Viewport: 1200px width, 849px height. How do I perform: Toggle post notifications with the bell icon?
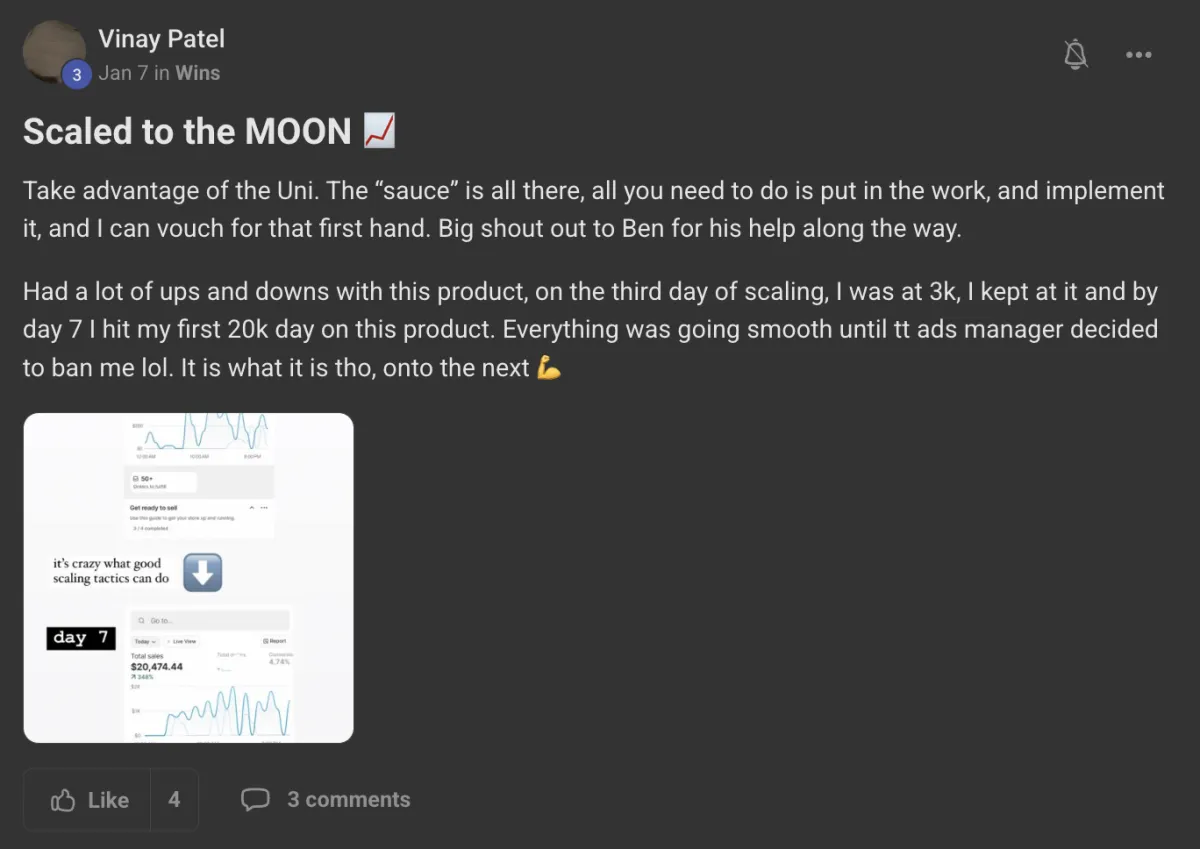pyautogui.click(x=1076, y=55)
